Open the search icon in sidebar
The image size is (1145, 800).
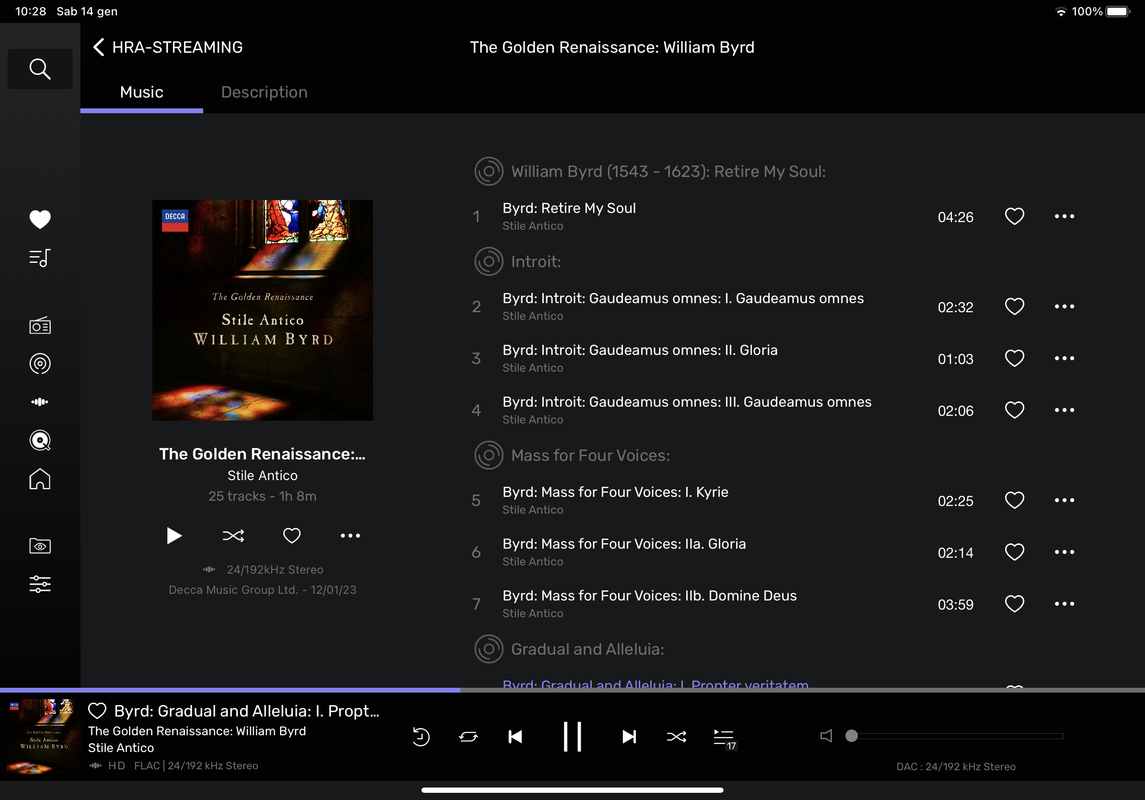click(x=39, y=69)
